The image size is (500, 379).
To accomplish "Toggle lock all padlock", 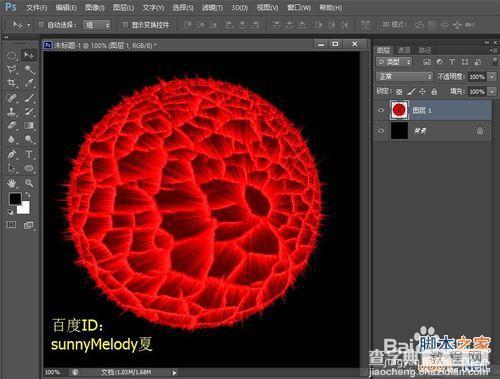I will click(434, 91).
